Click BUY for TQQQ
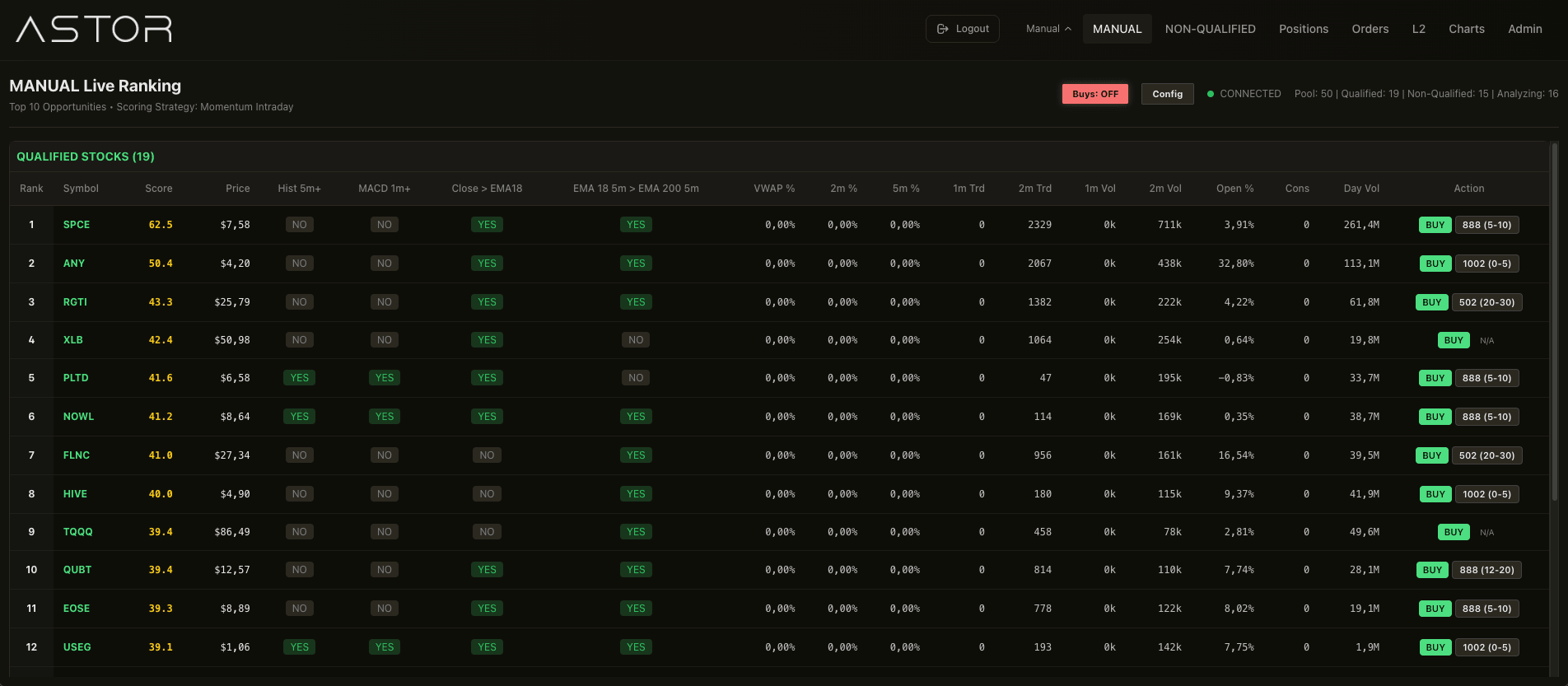This screenshot has width=1568, height=686. click(1454, 532)
